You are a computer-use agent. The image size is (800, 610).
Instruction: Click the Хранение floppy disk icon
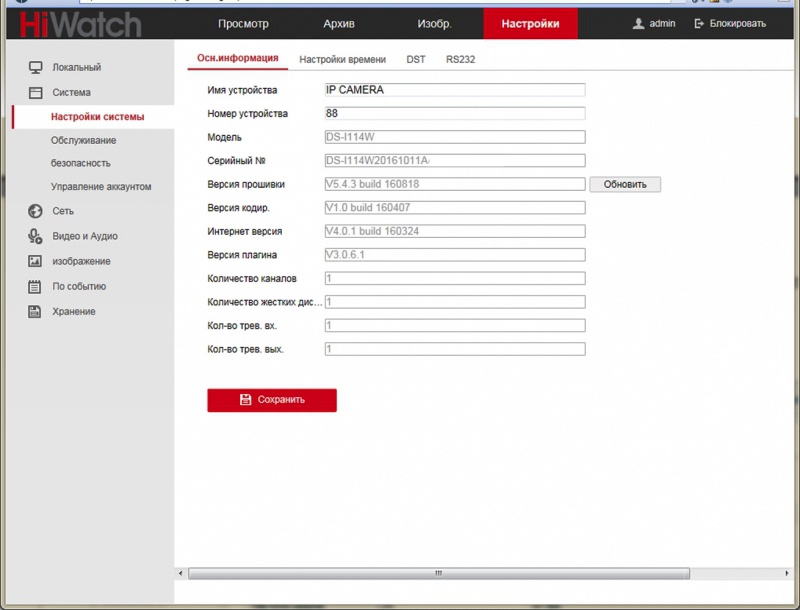click(x=35, y=312)
